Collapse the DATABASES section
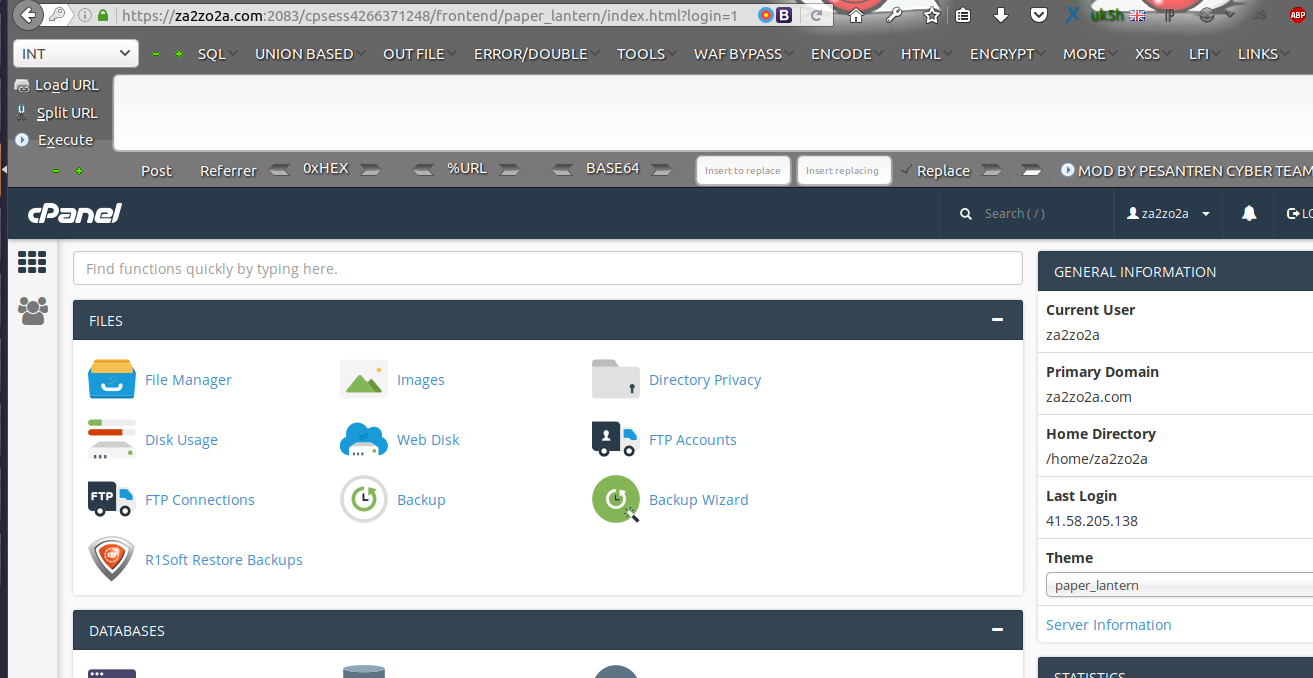Viewport: 1313px width, 678px height. click(x=997, y=630)
